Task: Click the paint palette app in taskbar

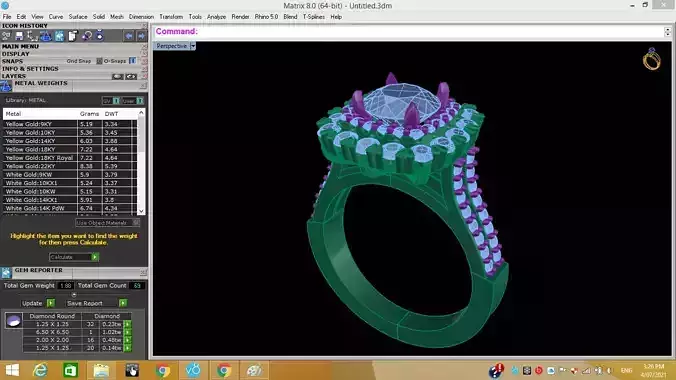Action: (x=254, y=371)
